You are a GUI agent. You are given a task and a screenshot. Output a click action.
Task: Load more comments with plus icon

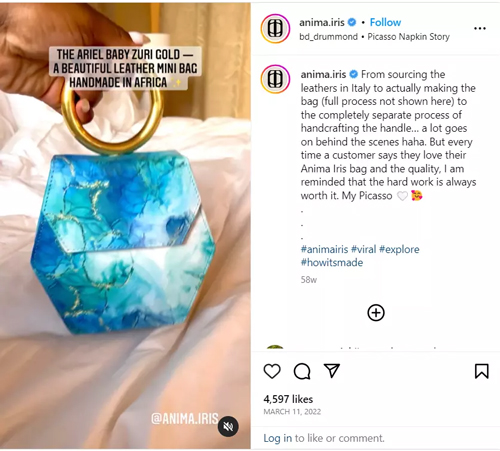point(376,313)
